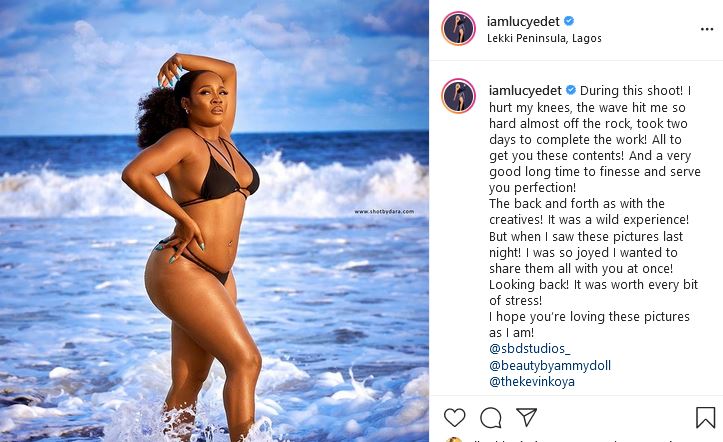Share the post via the paper plane icon

click(x=527, y=417)
